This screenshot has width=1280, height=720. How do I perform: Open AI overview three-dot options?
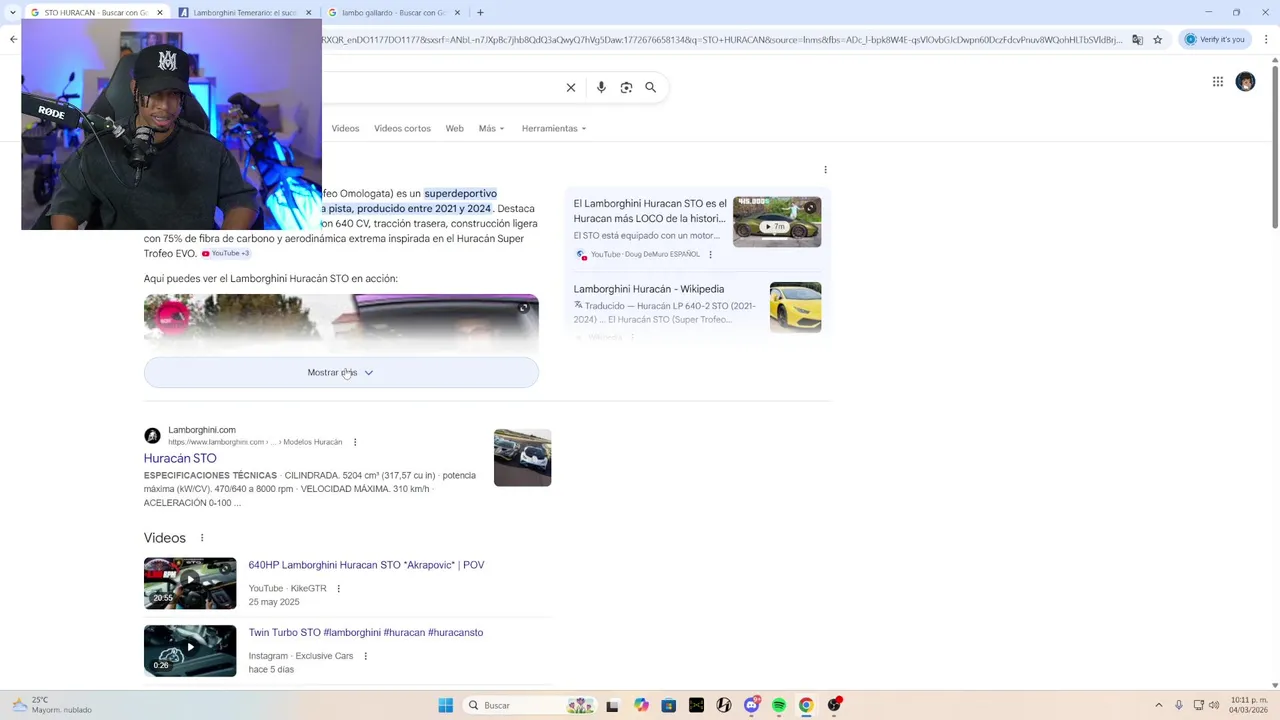coord(825,170)
